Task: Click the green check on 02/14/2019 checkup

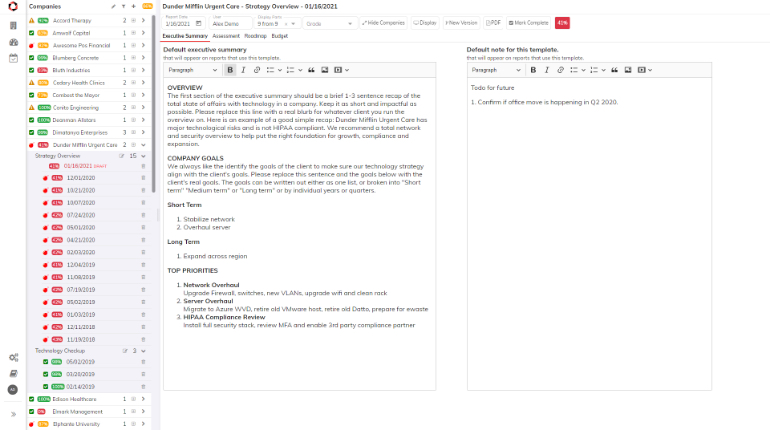Action: tap(45, 387)
